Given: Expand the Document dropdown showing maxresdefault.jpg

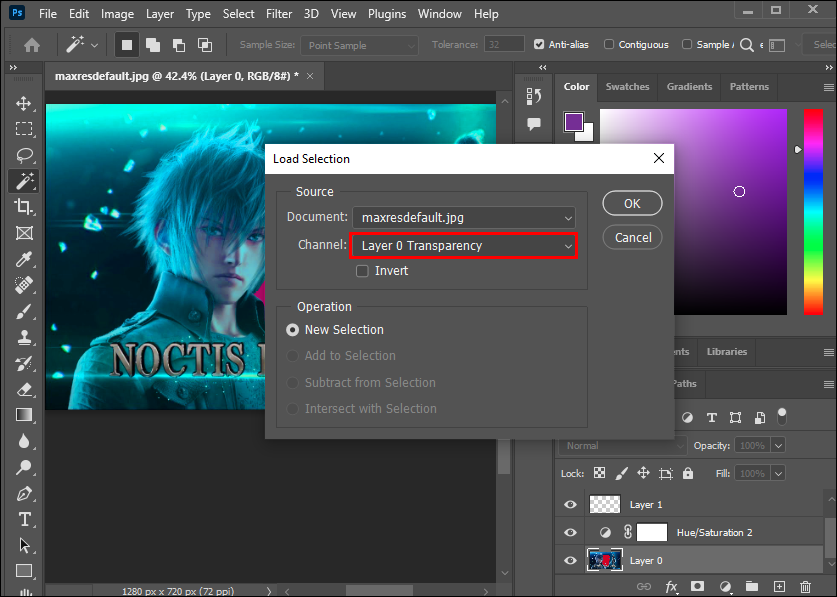Looking at the screenshot, I should (463, 217).
